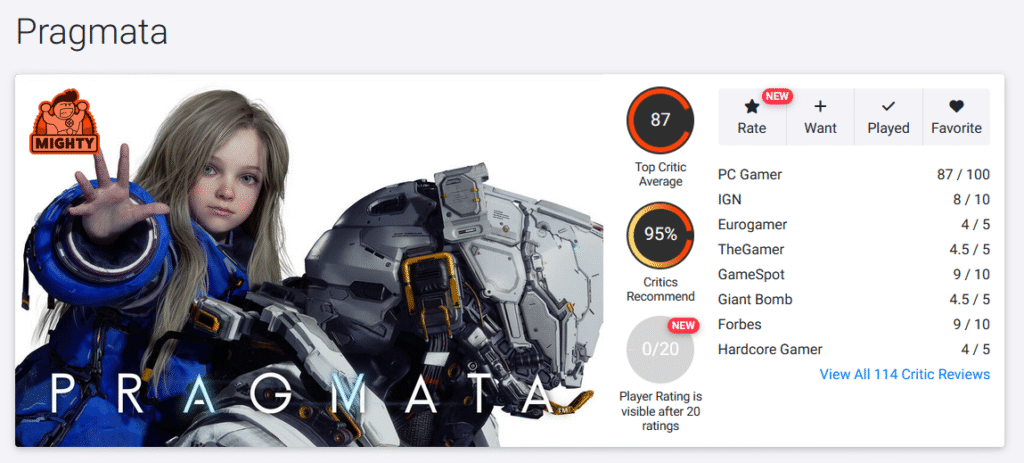Select the Forbes review entry
The height and width of the screenshot is (463, 1024).
tap(854, 324)
